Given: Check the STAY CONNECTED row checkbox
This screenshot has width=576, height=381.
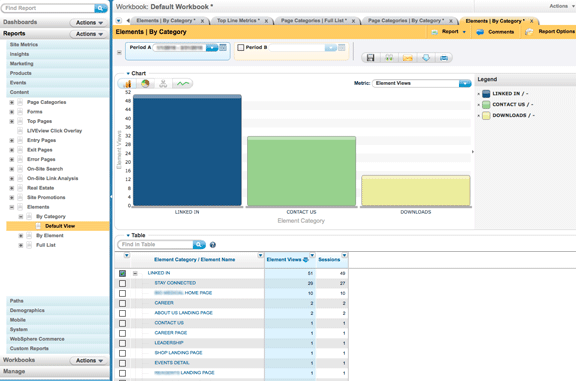Looking at the screenshot, I should pyautogui.click(x=122, y=283).
